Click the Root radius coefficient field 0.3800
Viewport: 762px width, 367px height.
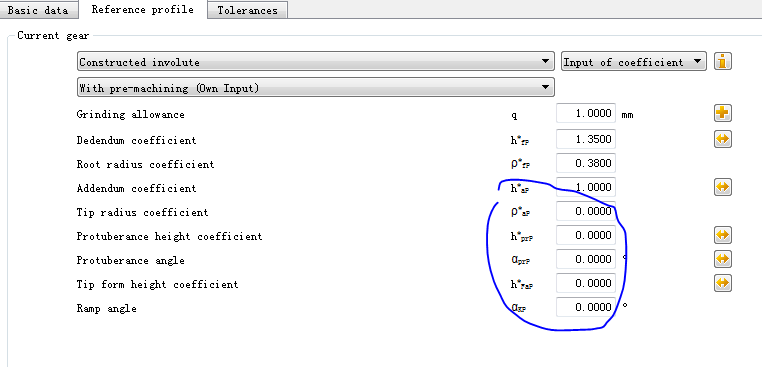click(586, 163)
